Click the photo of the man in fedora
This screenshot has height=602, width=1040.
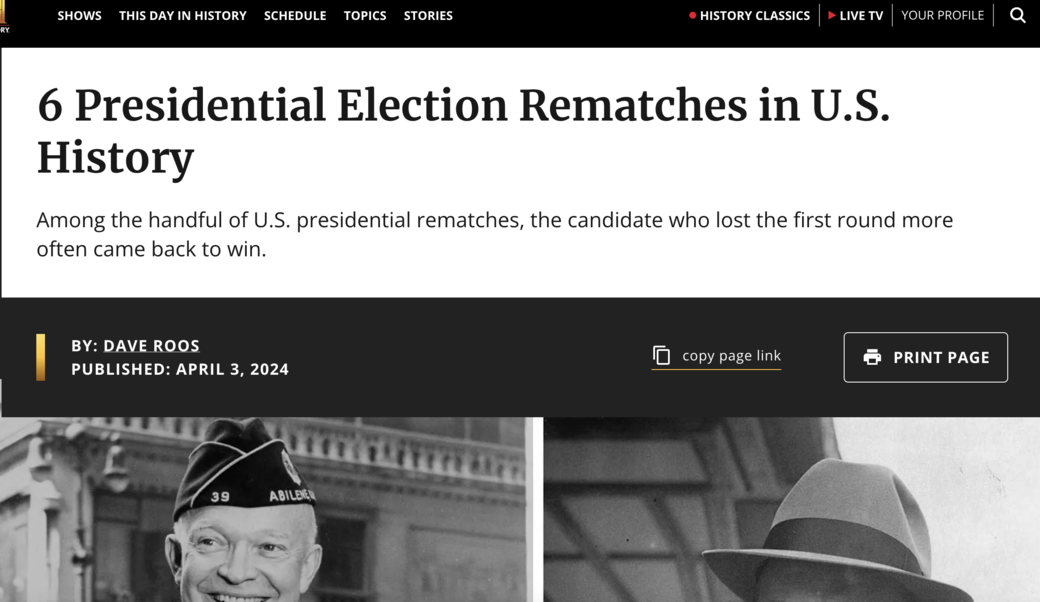coord(791,510)
